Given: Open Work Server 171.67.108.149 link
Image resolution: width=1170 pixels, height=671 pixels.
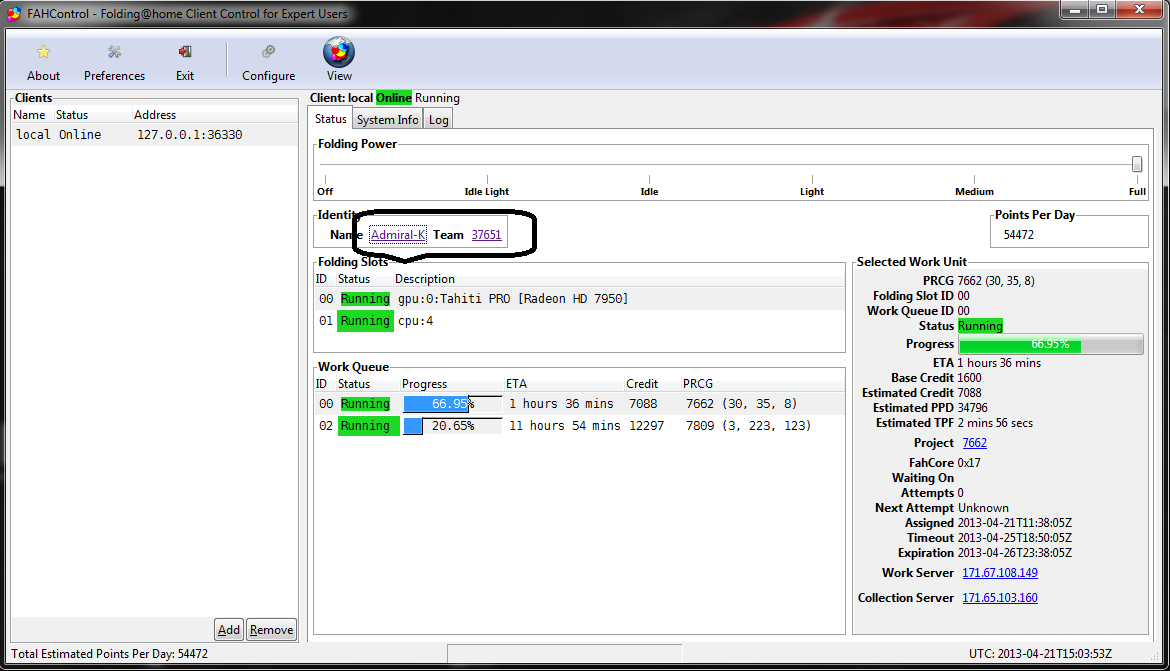Looking at the screenshot, I should point(1000,572).
